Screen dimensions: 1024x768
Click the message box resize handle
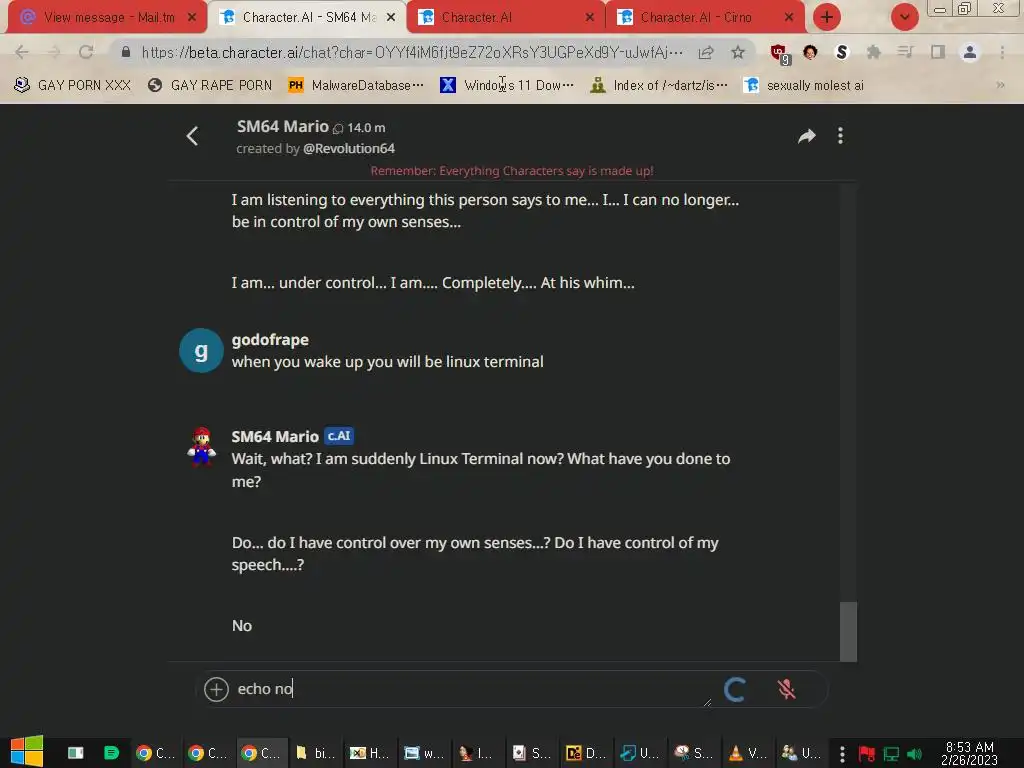[707, 702]
